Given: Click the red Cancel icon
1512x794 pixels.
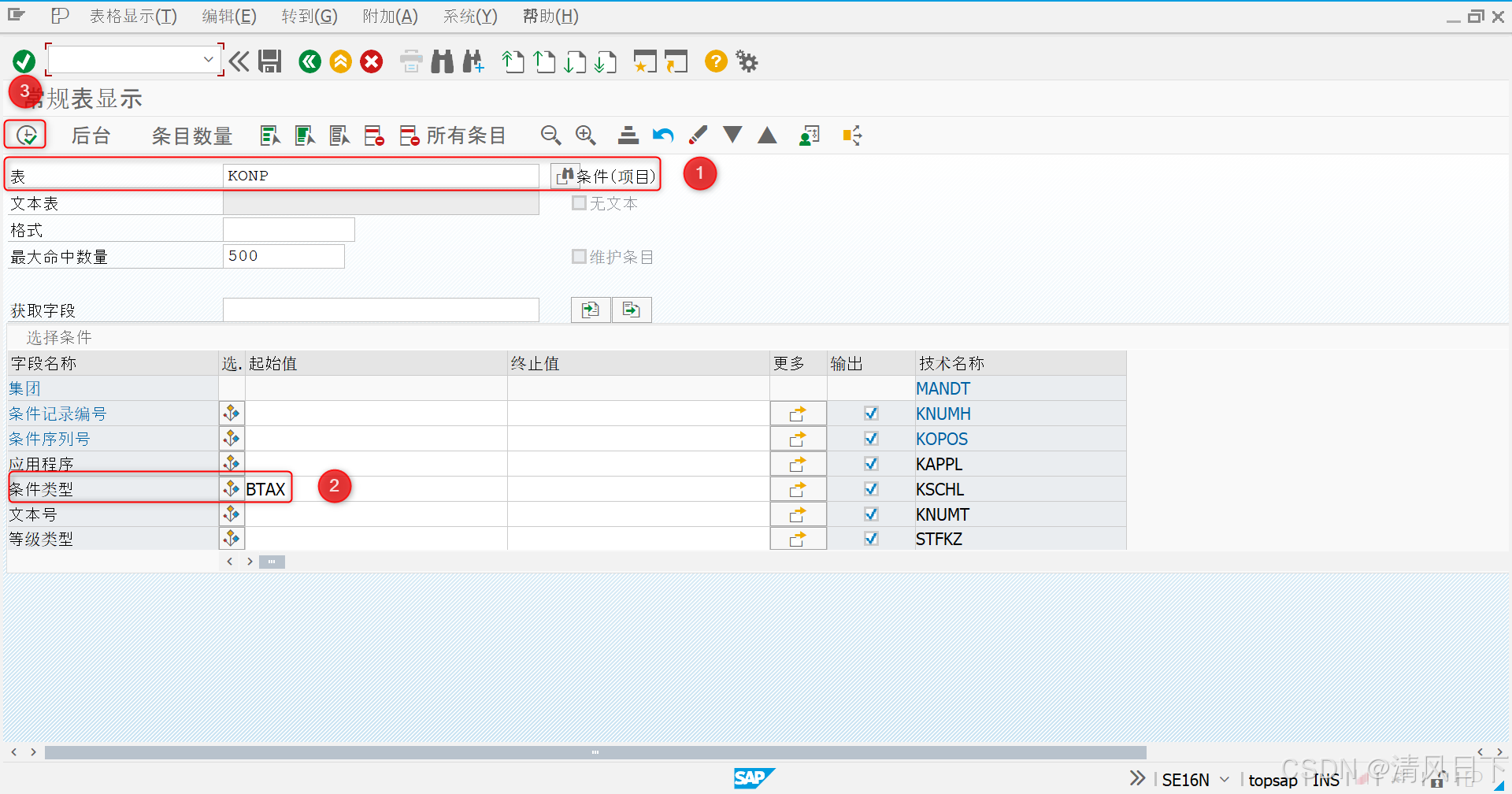Looking at the screenshot, I should 371,61.
